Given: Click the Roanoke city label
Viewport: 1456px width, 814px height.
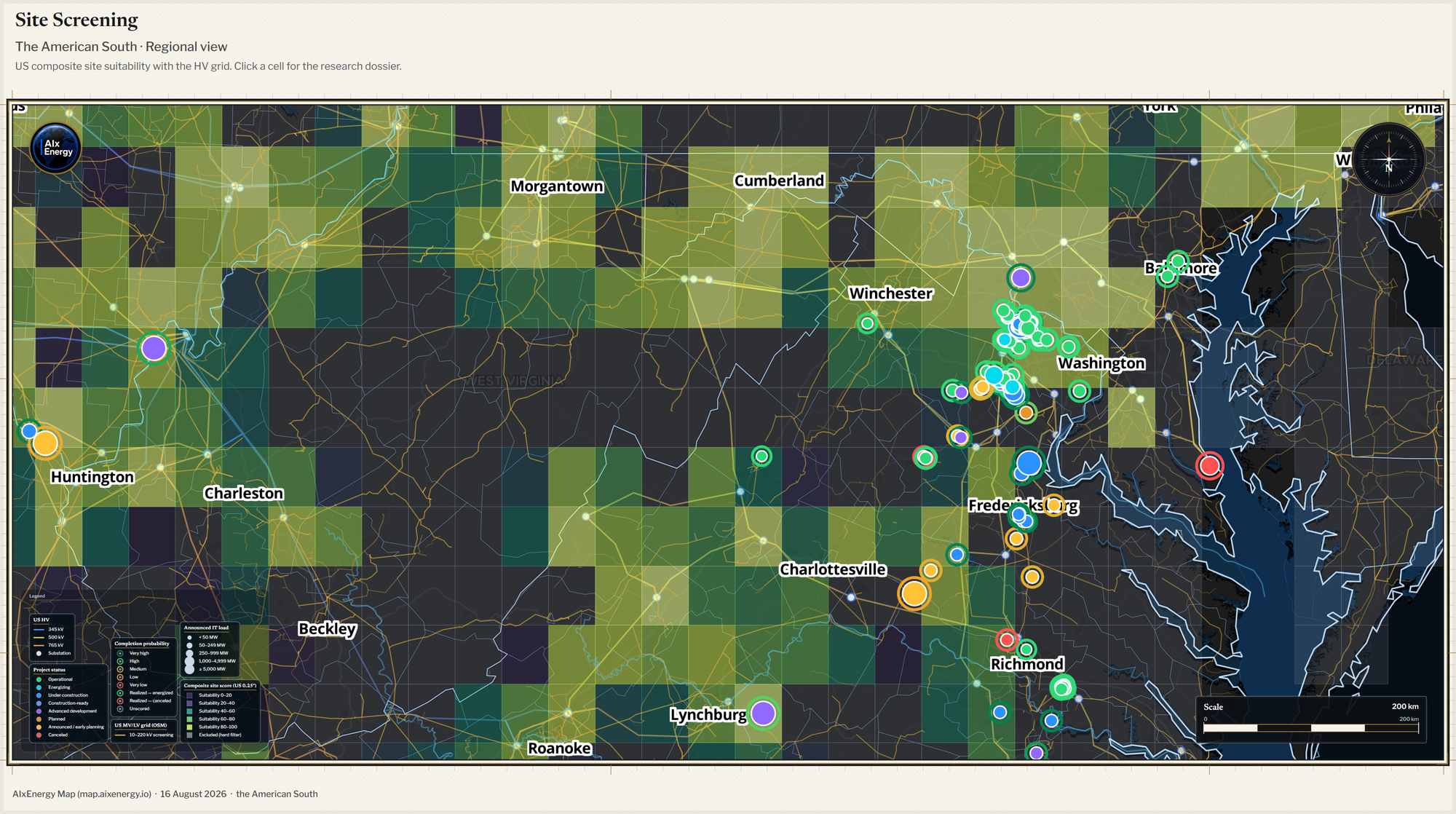Looking at the screenshot, I should click(x=559, y=748).
